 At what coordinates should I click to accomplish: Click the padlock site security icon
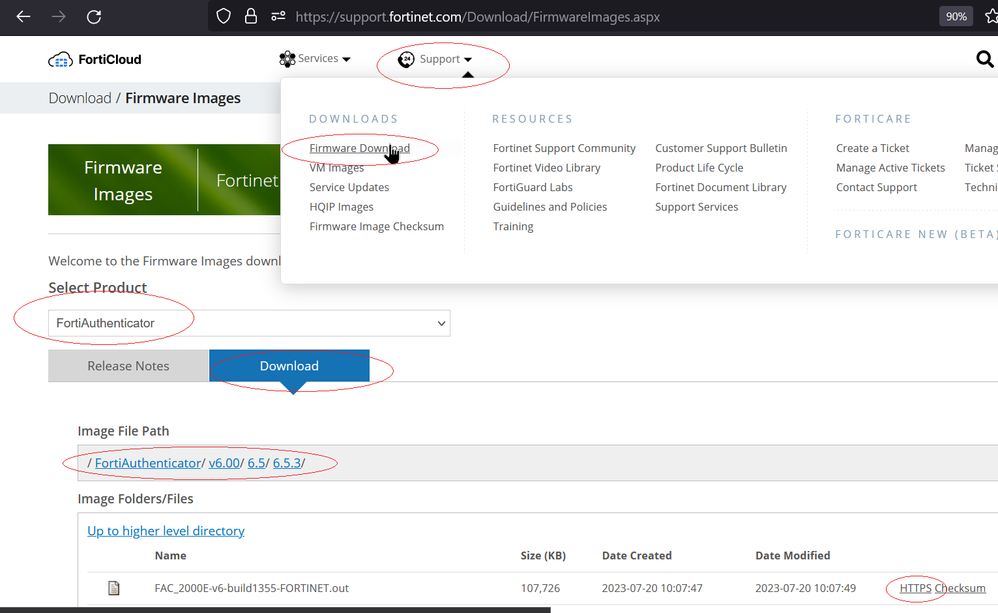pos(251,17)
